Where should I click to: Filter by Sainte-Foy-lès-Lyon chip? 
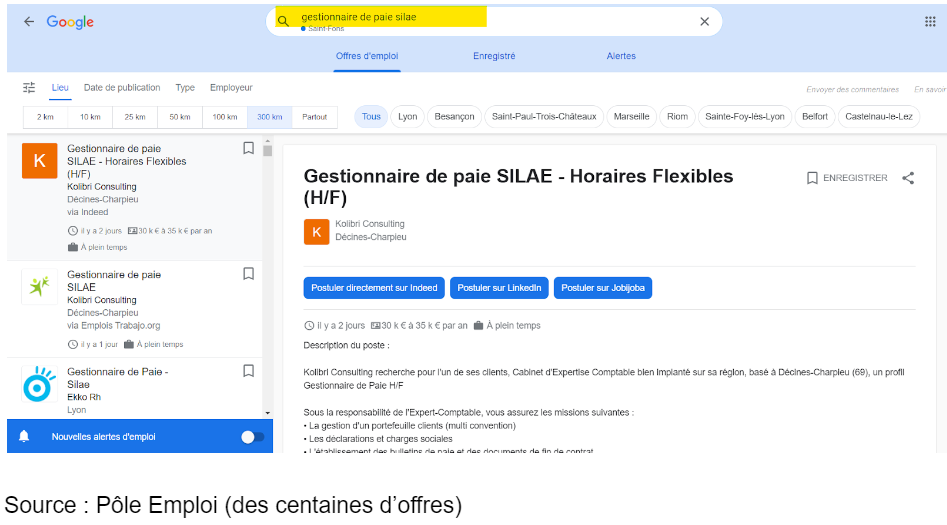pyautogui.click(x=745, y=117)
